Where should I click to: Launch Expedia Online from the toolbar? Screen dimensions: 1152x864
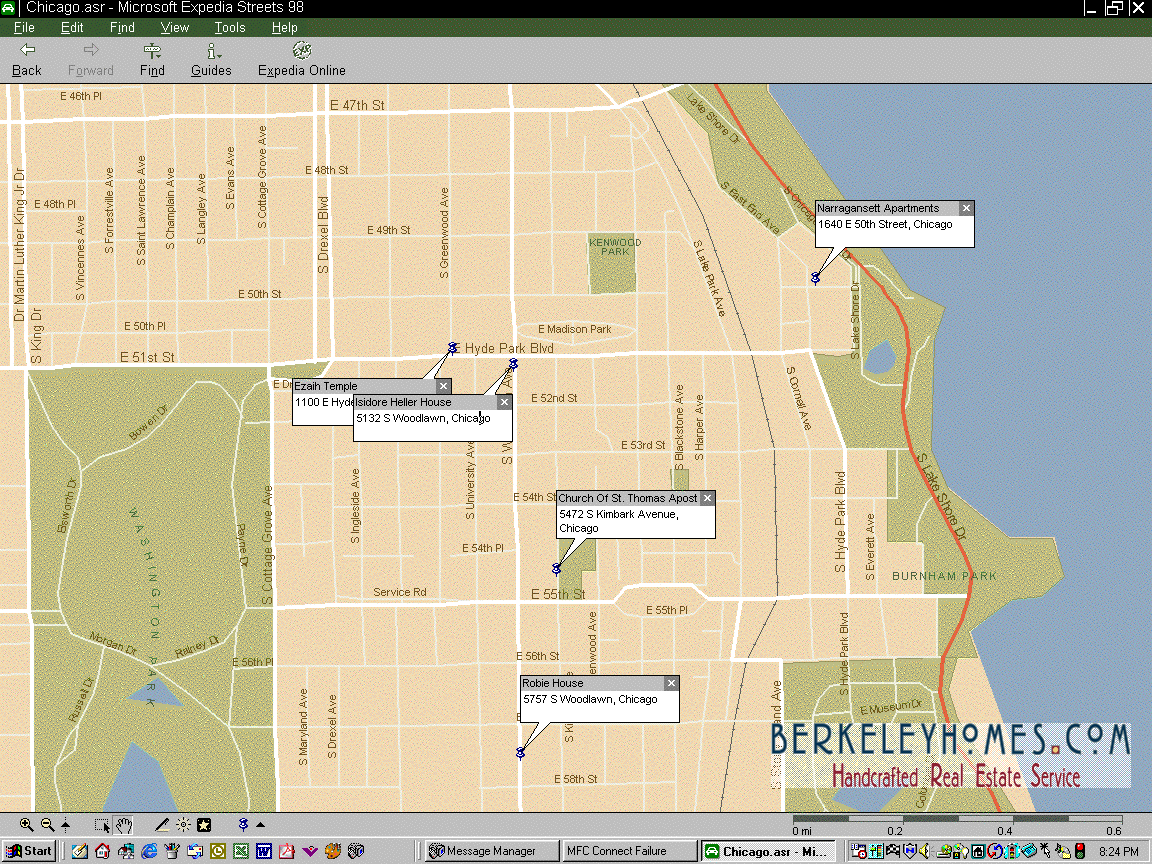(301, 59)
